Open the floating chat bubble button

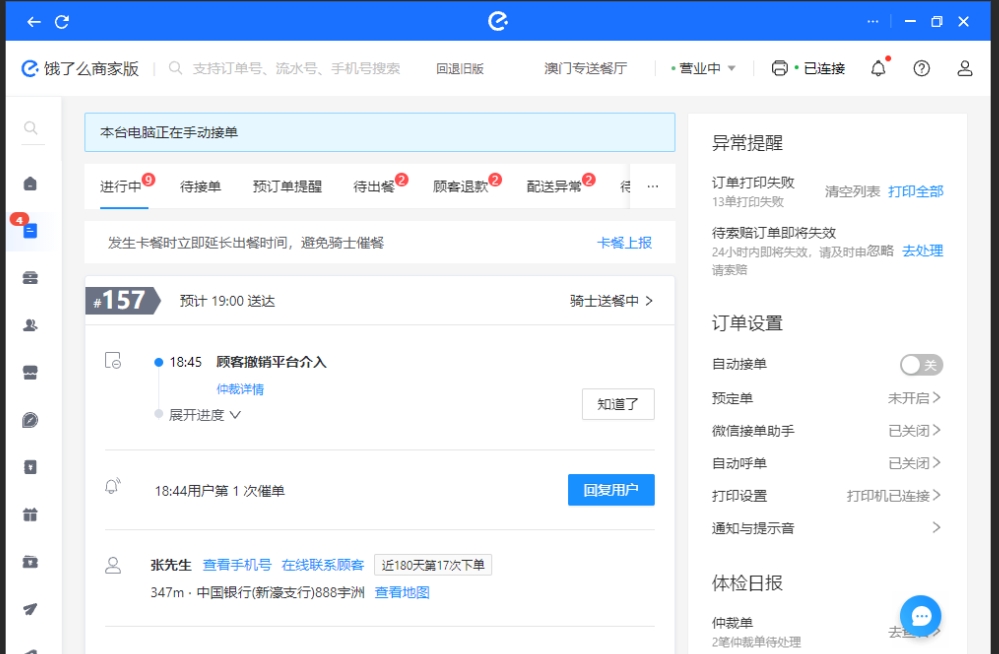pyautogui.click(x=920, y=615)
